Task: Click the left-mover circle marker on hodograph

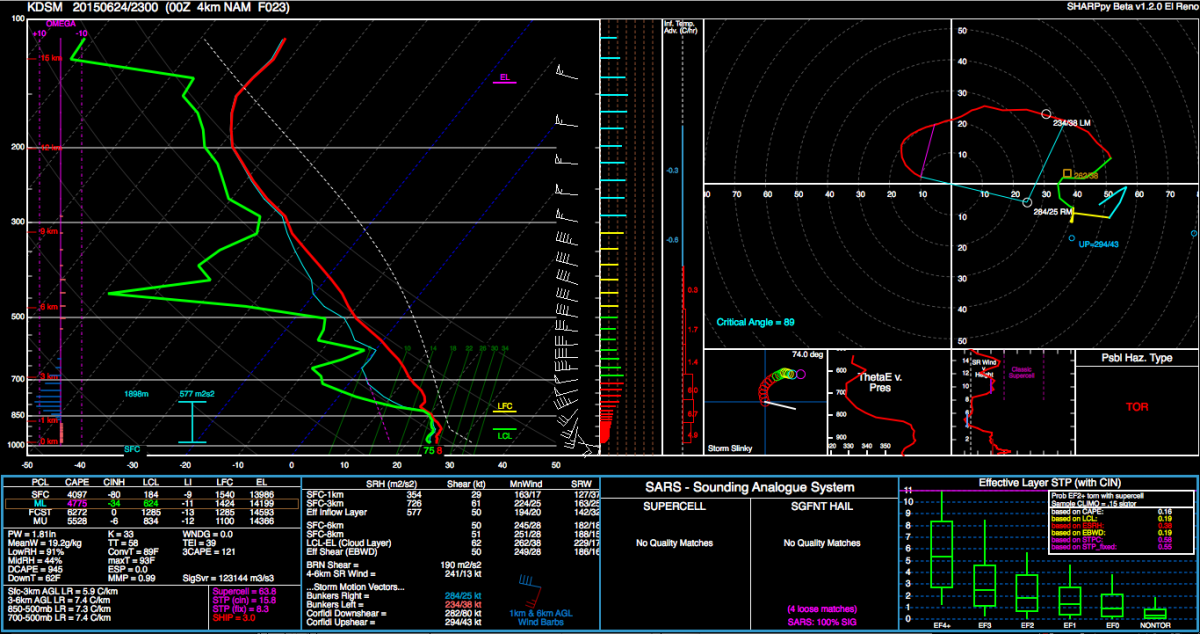Action: coord(1046,115)
